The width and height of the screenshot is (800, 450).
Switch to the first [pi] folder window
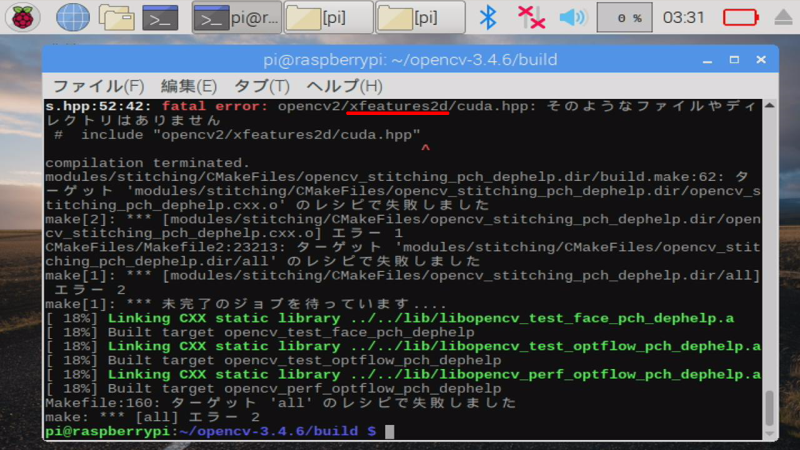click(x=328, y=18)
